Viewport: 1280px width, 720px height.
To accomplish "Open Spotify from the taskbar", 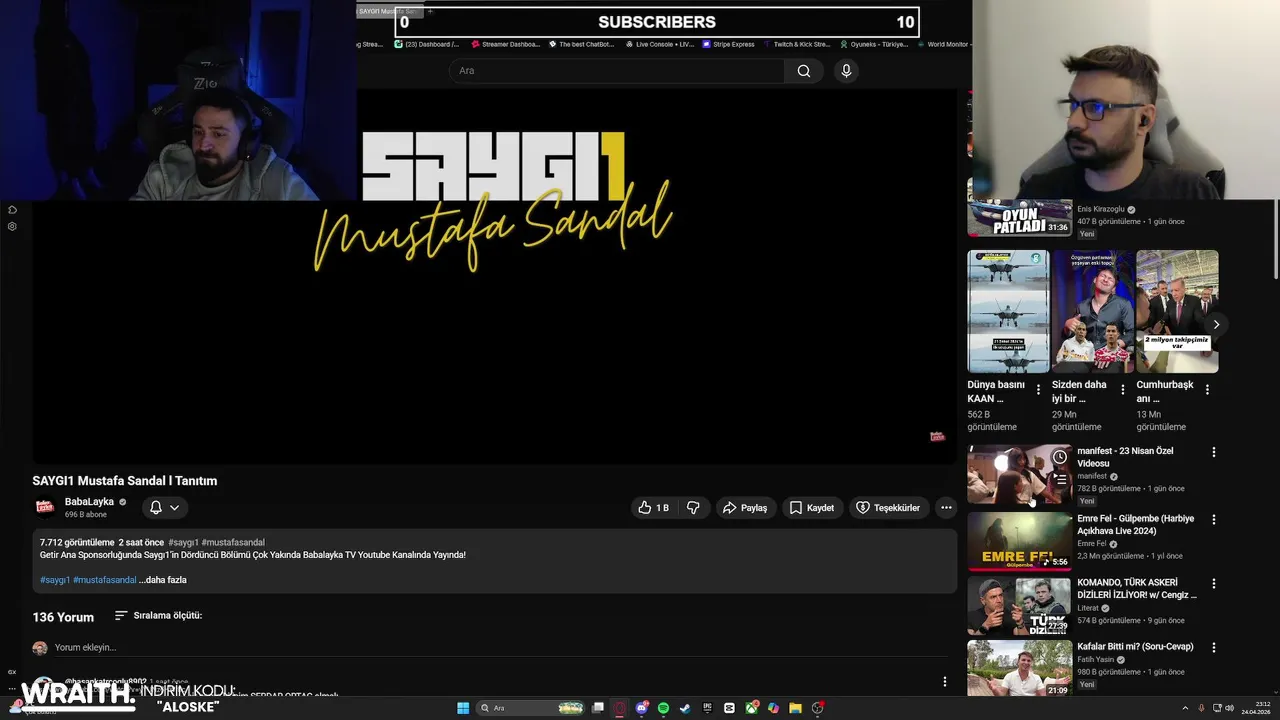I will click(663, 708).
